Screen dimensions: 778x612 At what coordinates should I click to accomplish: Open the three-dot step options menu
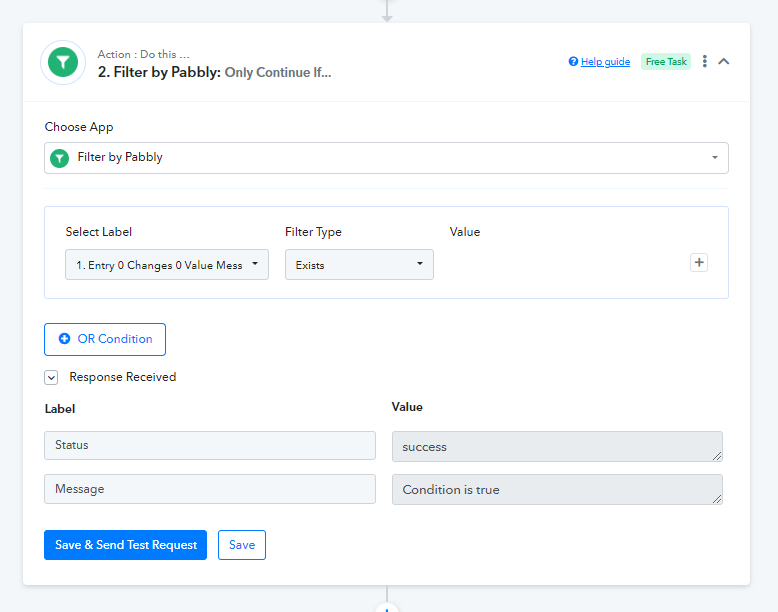tap(705, 61)
